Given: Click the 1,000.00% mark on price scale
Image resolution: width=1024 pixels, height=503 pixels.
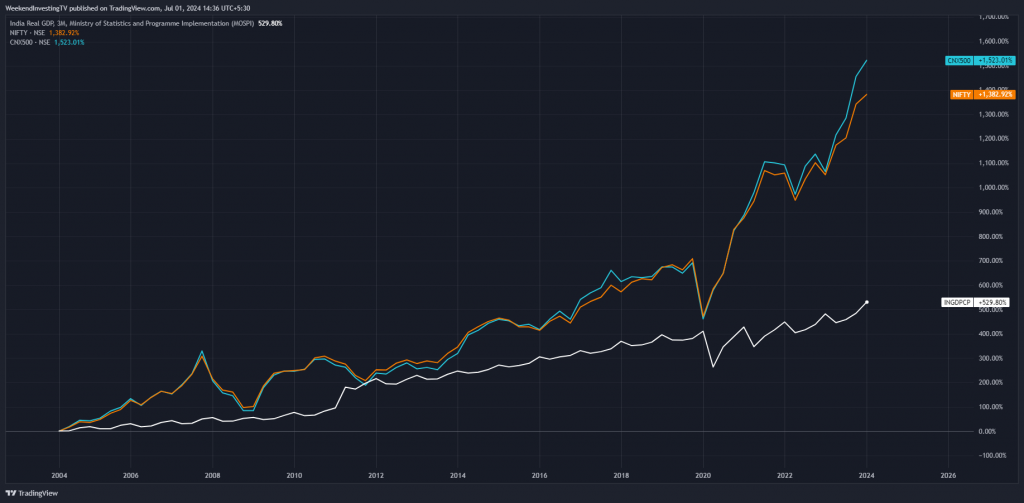Looking at the screenshot, I should coord(991,187).
